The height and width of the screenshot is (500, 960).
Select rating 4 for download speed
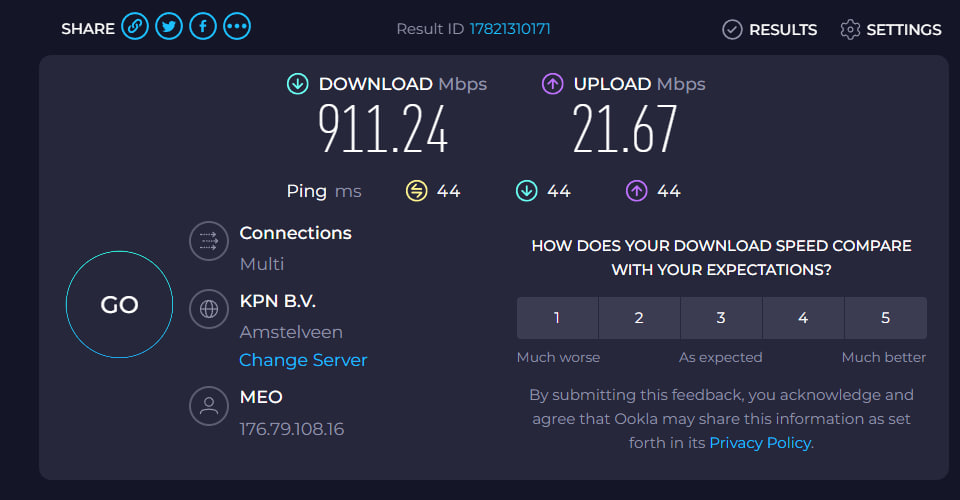(x=803, y=318)
